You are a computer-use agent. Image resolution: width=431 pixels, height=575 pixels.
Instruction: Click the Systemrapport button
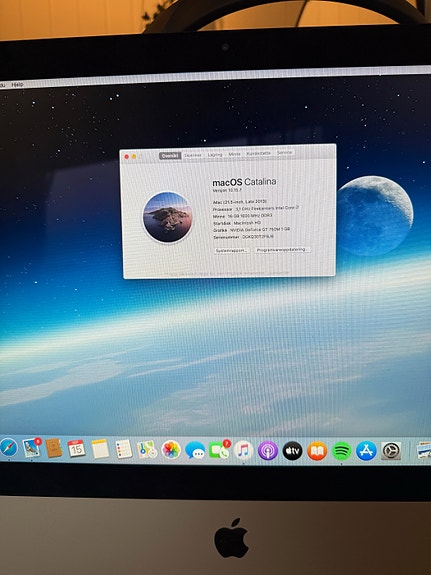pyautogui.click(x=231, y=250)
